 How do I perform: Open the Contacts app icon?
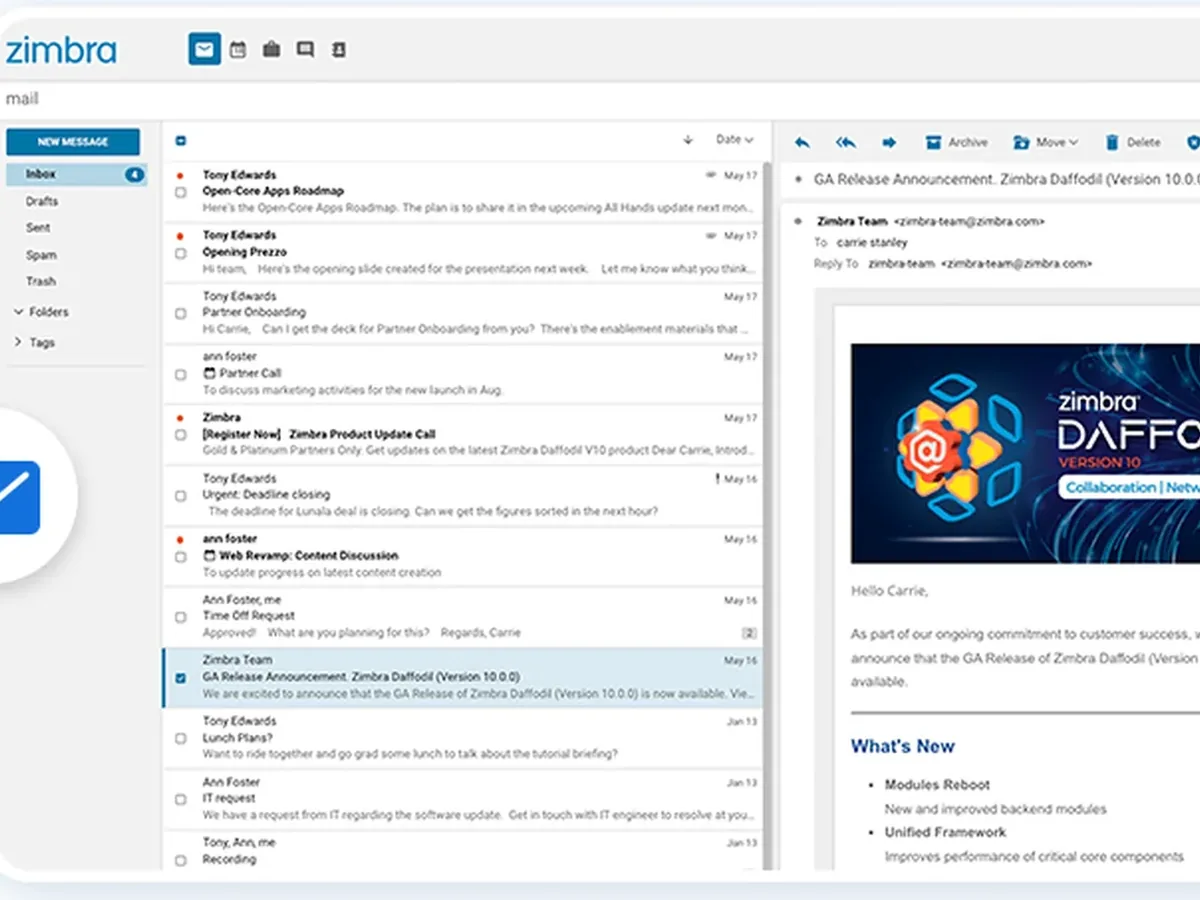click(339, 49)
